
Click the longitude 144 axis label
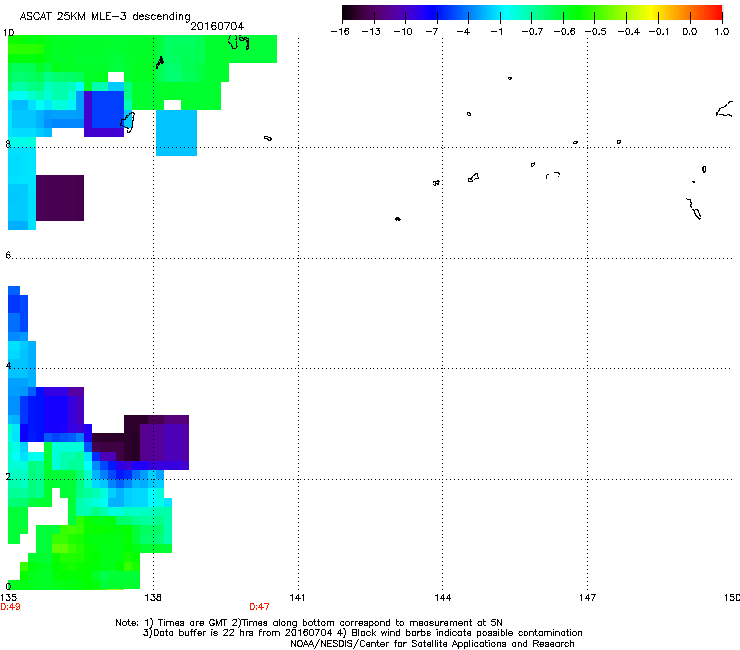click(443, 598)
